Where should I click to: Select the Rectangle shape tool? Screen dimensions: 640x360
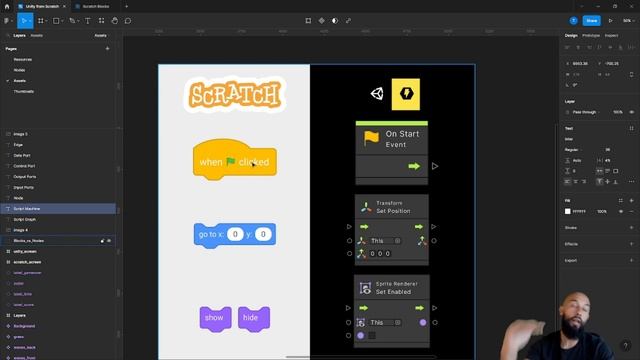coord(56,21)
